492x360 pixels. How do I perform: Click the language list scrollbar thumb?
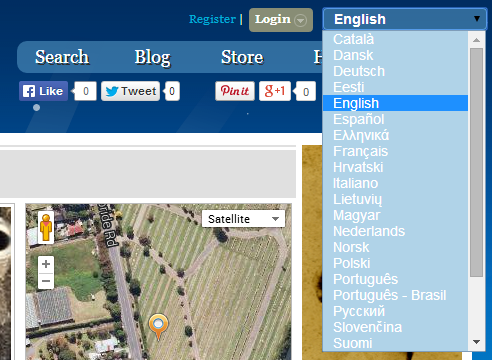(477, 162)
